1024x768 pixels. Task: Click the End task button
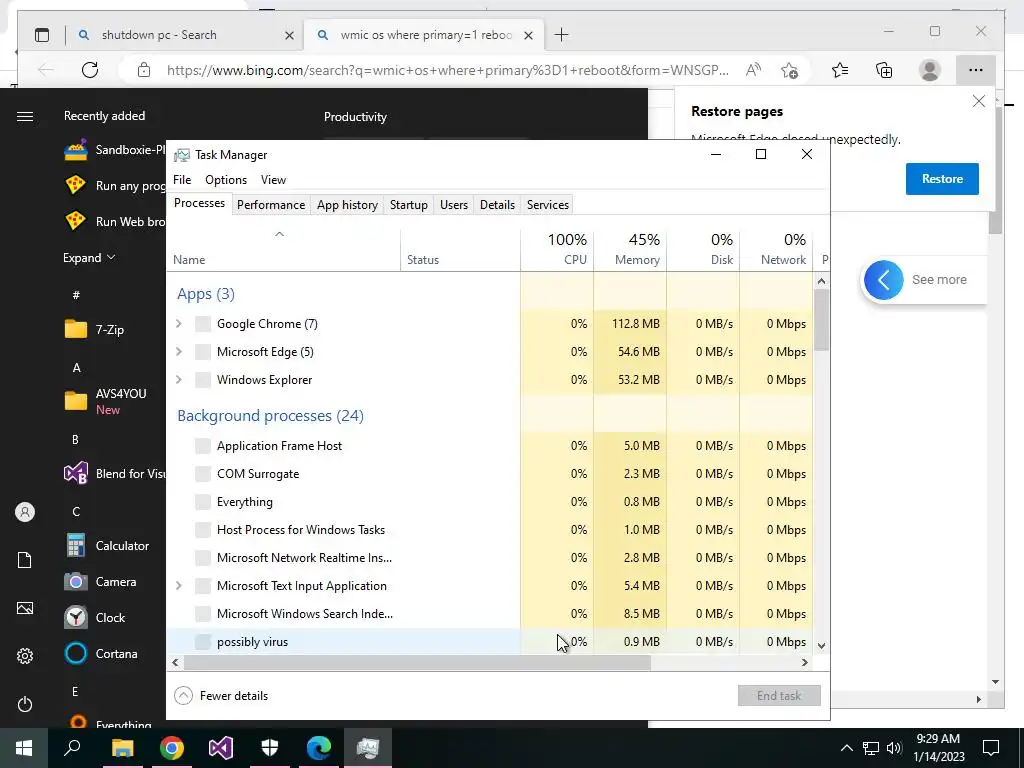coord(779,696)
